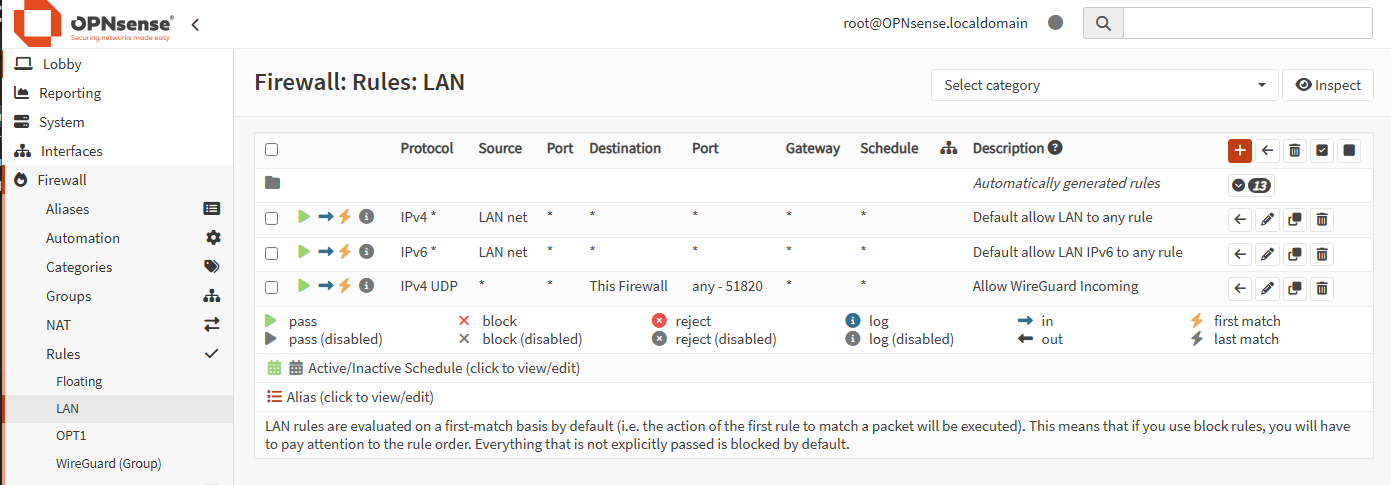Click the log info icon on WireGuard rule
This screenshot has height=485, width=1391.
[367, 286]
